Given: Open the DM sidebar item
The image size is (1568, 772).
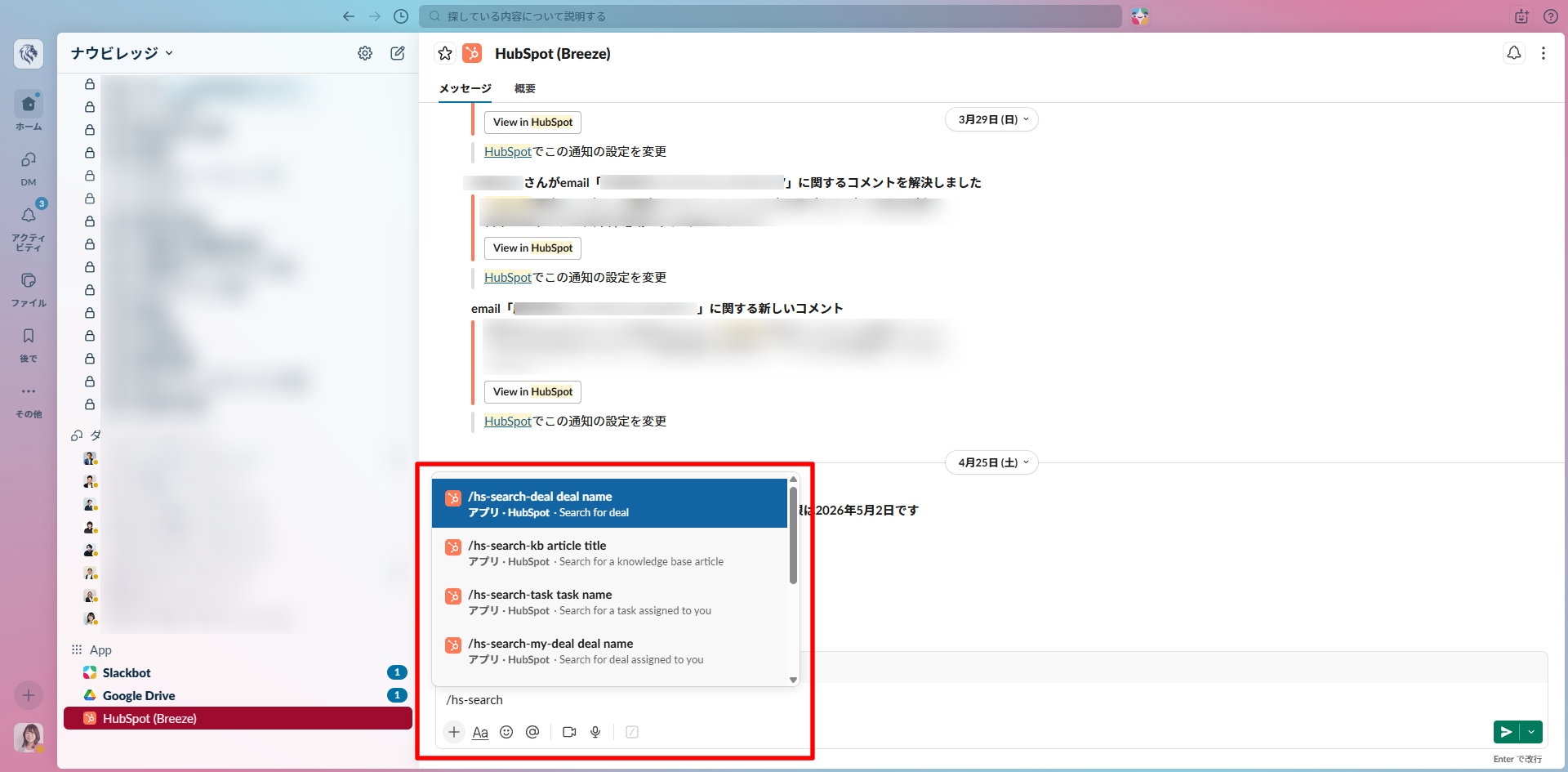Looking at the screenshot, I should pos(29,167).
